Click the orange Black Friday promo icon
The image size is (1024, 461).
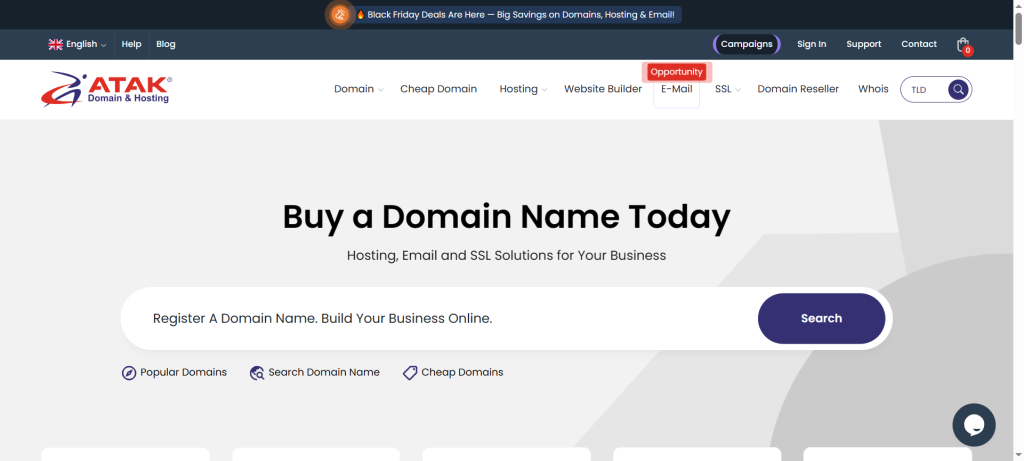click(x=340, y=14)
